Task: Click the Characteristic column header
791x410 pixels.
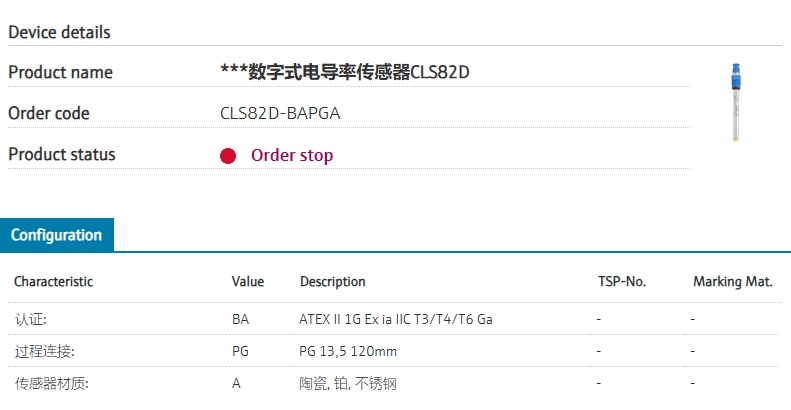Action: pos(53,282)
